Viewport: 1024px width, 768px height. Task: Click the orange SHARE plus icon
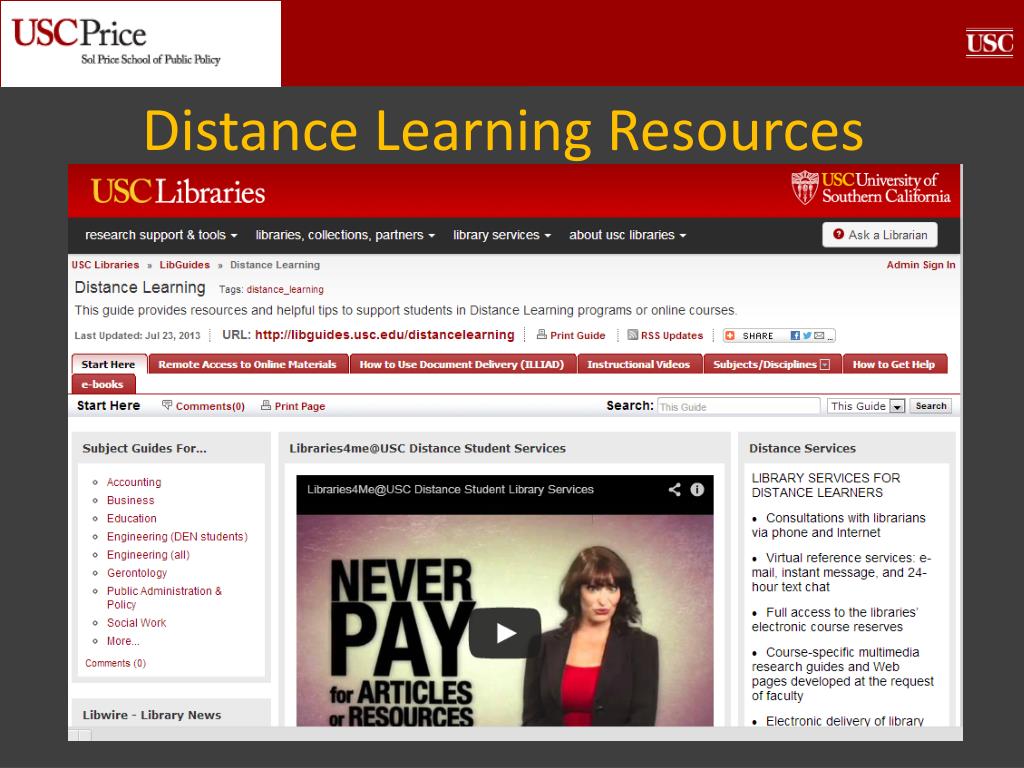click(730, 336)
